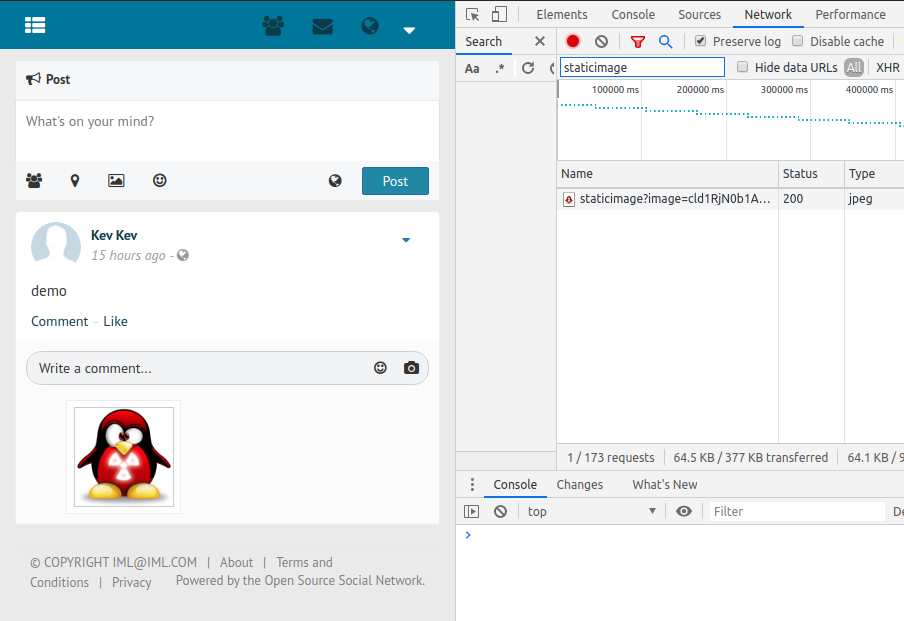Click the Comment link under demo post
904x621 pixels.
(x=59, y=321)
